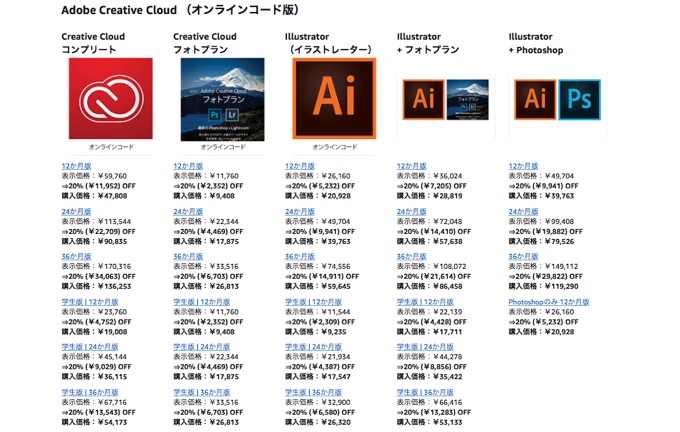This screenshot has width=680, height=432.
Task: Open 12か月版 link under Illustrator (イラストレーター)
Action: click(300, 166)
